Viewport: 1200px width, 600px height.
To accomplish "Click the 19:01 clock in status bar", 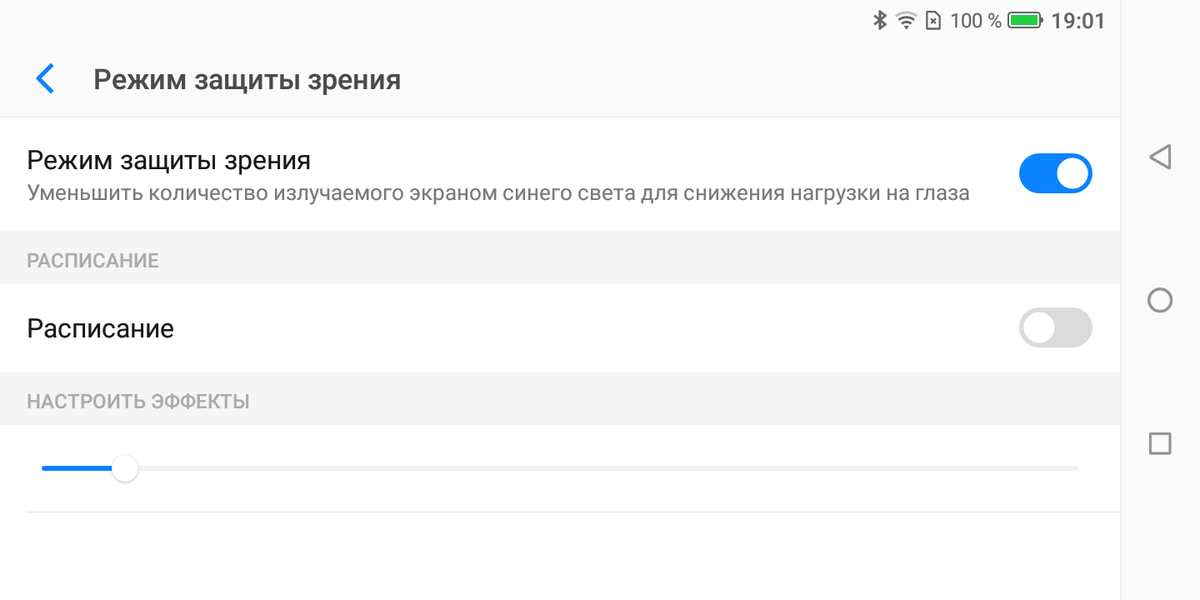I will tap(1078, 20).
